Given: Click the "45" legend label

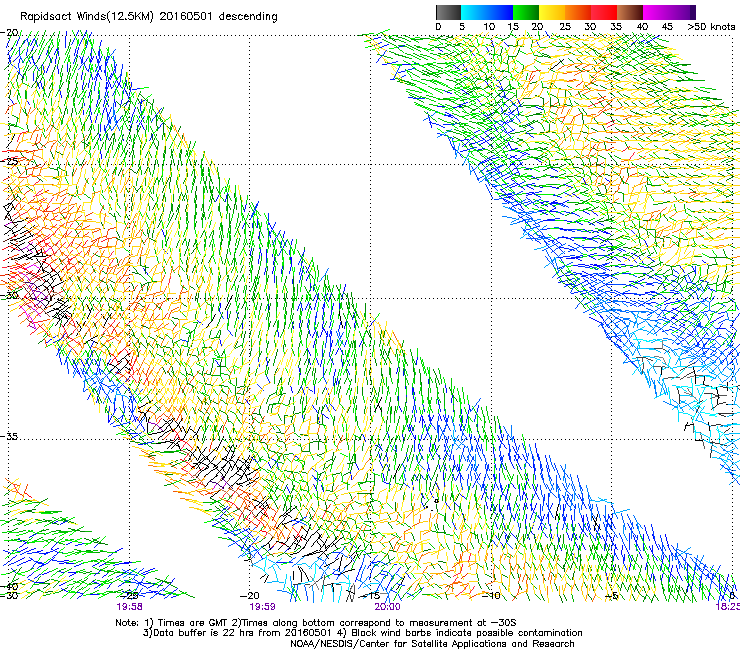Looking at the screenshot, I should (x=667, y=27).
